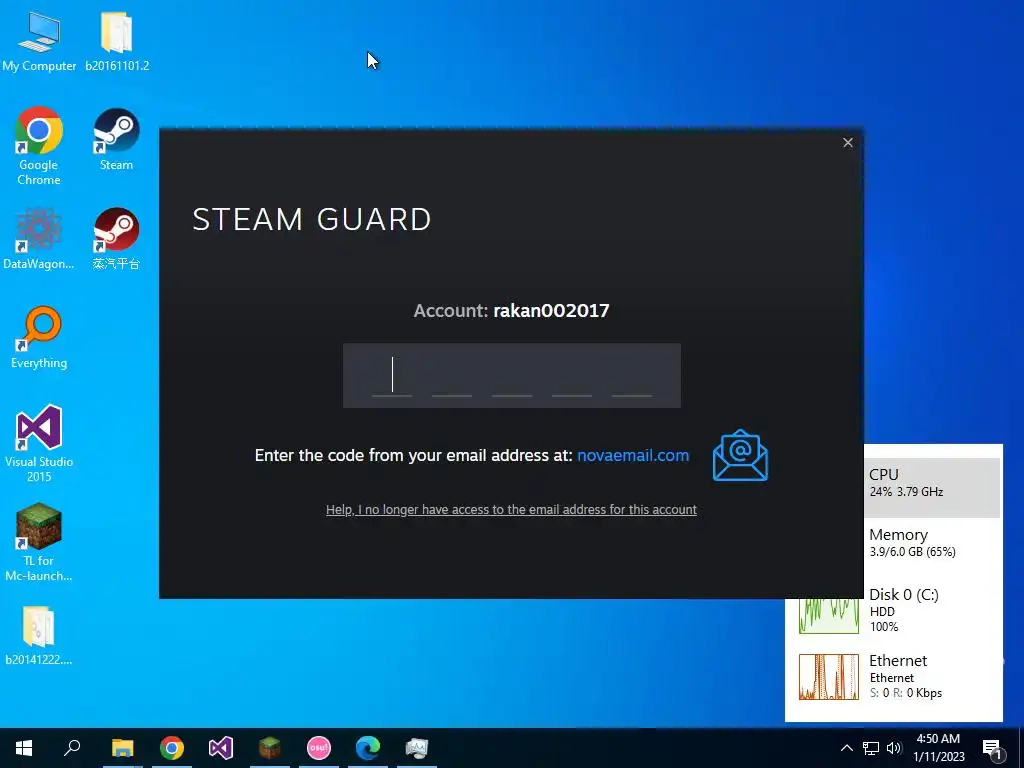1024x768 pixels.
Task: Click the Ethernet throughput graph thumbnail
Action: (x=829, y=677)
